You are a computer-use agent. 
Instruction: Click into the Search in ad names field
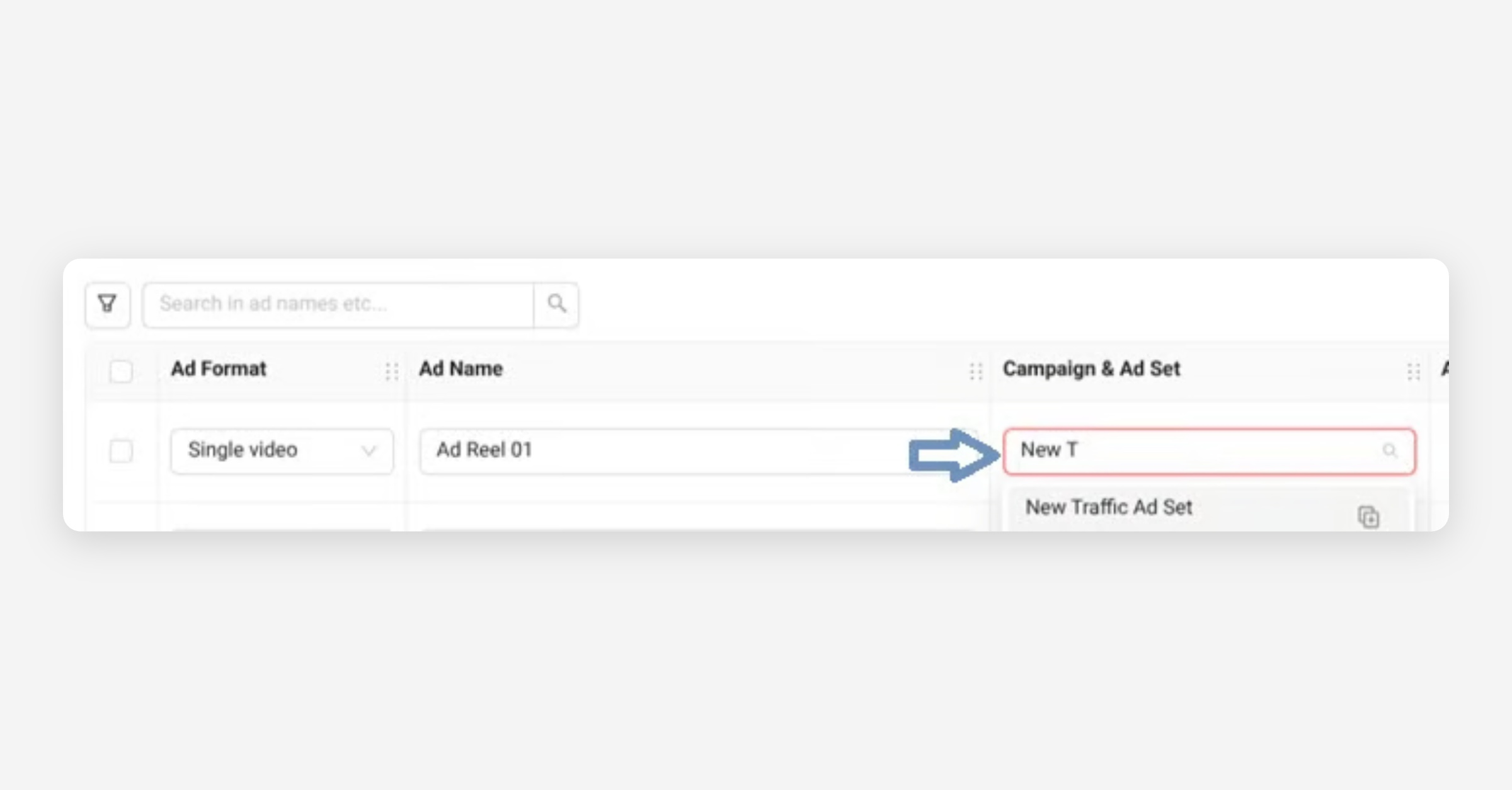pos(338,305)
